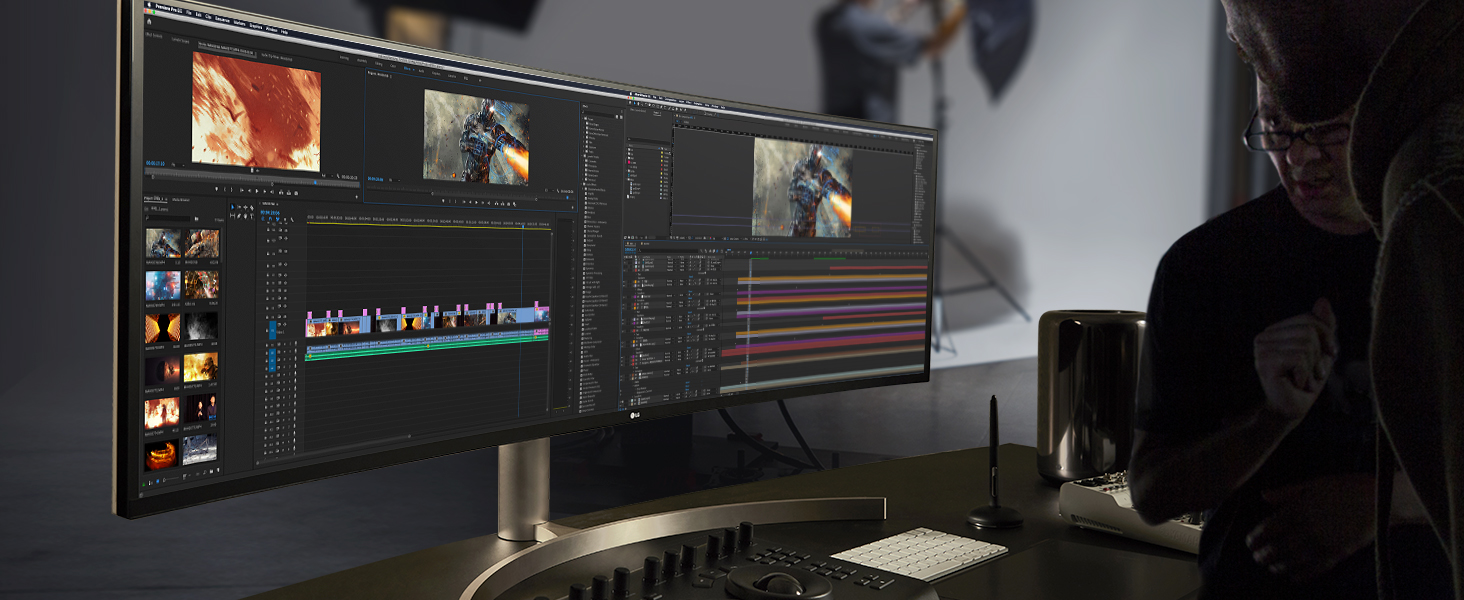Click the blue Source monitor playhead
Screen dimensions: 1464x600
(x=315, y=182)
